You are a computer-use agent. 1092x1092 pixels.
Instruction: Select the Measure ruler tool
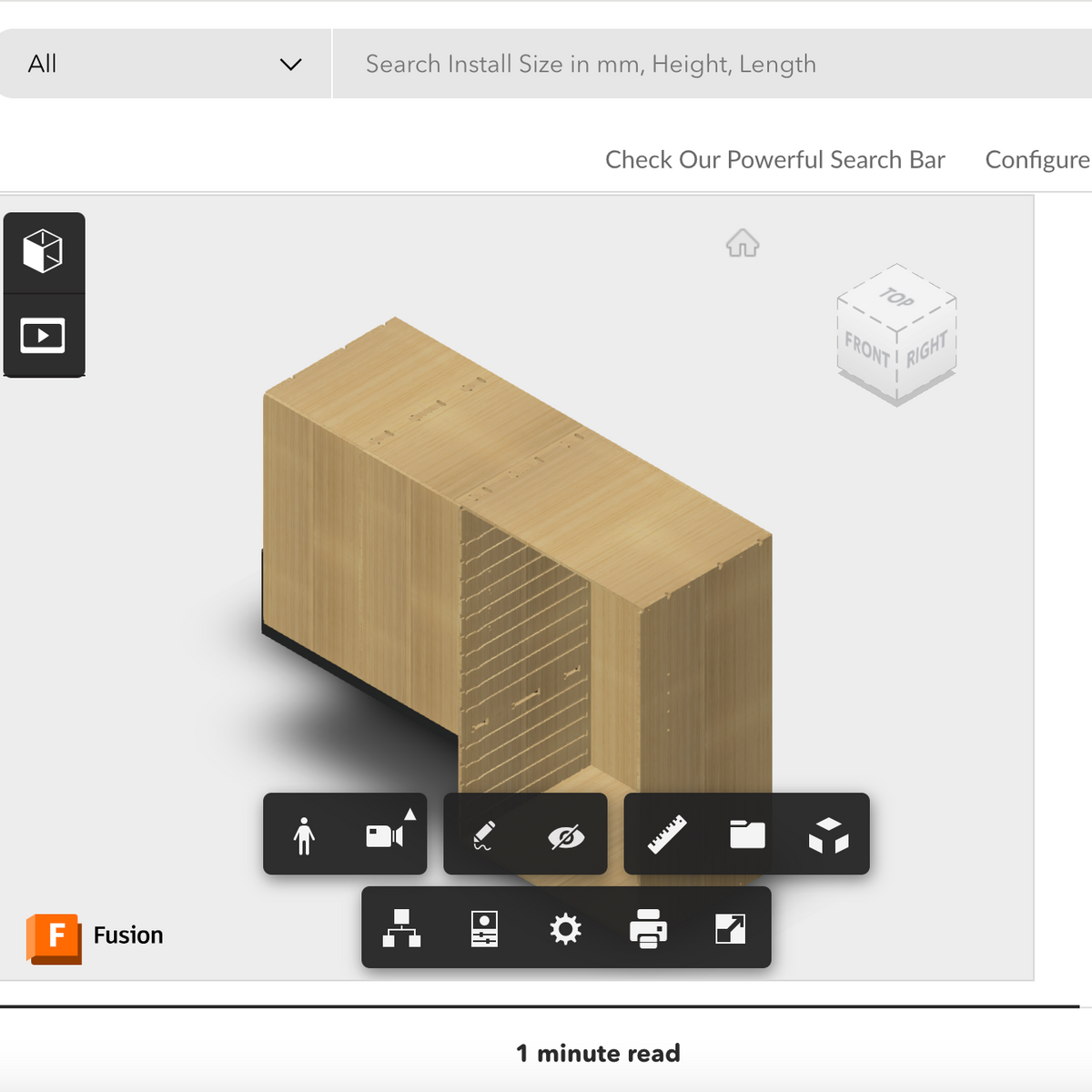point(667,834)
